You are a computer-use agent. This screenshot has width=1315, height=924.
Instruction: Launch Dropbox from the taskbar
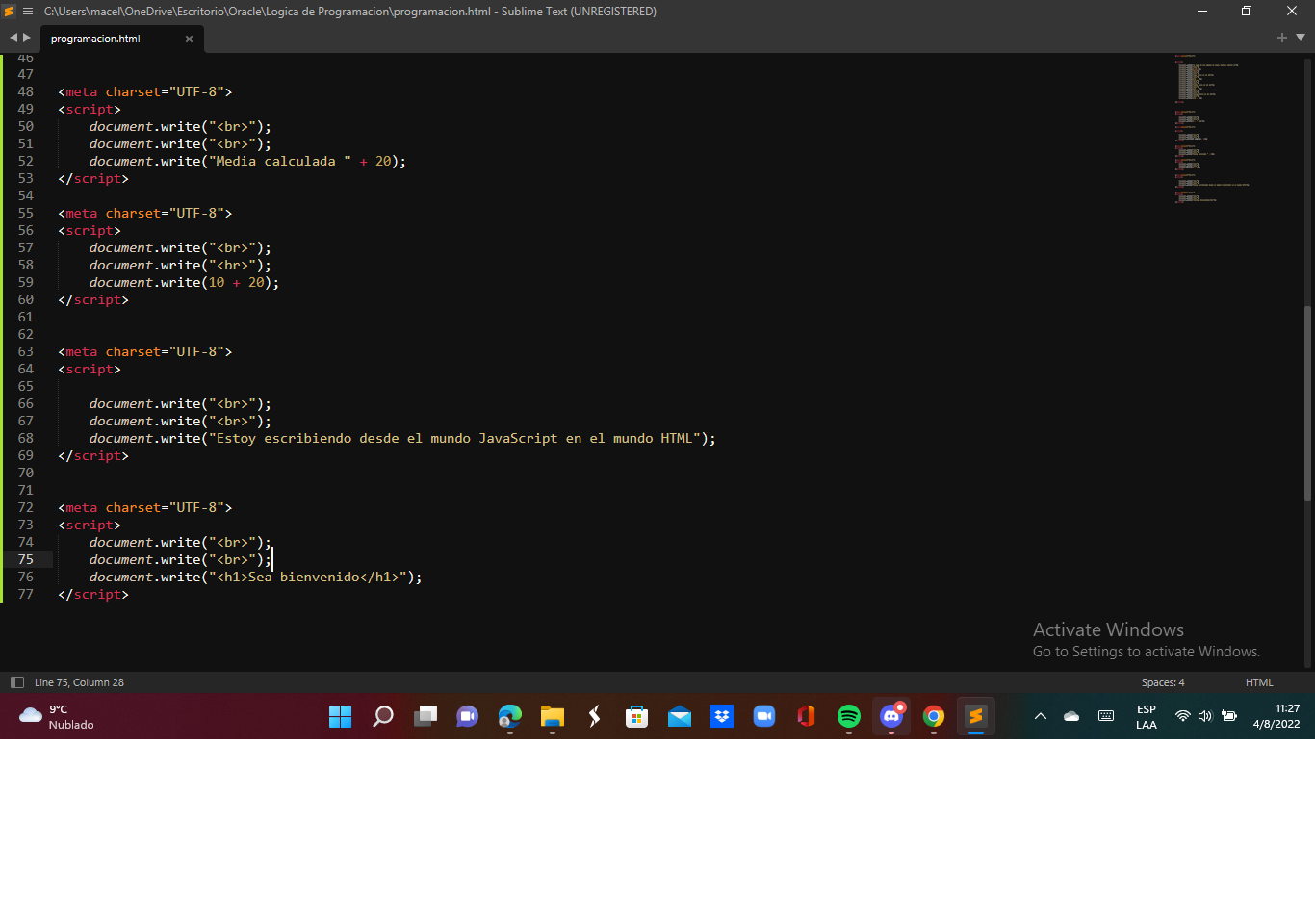pos(721,716)
